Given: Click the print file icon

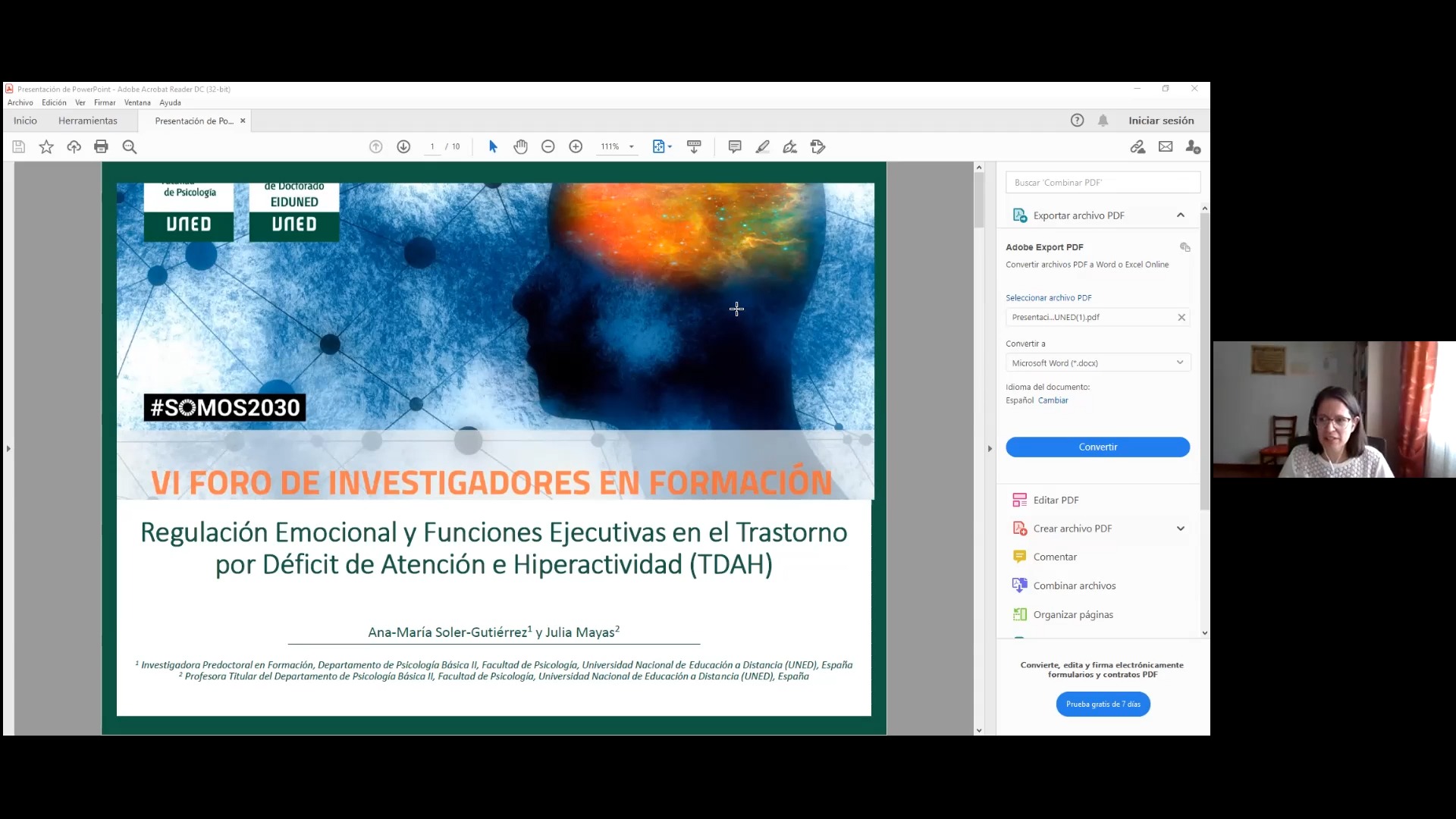Looking at the screenshot, I should 101,147.
